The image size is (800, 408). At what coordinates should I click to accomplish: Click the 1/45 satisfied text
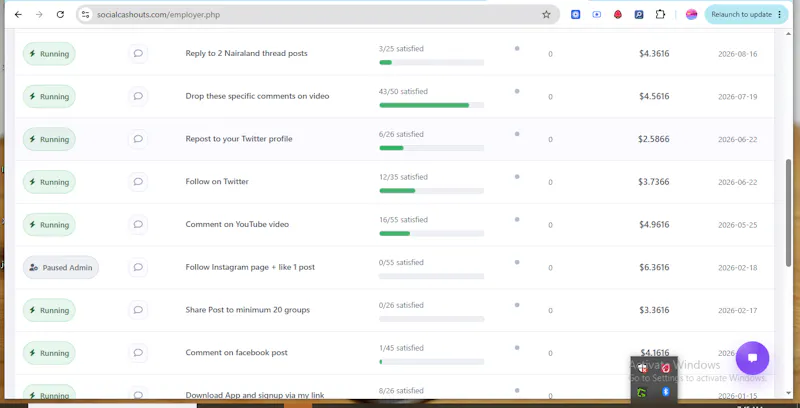401,348
